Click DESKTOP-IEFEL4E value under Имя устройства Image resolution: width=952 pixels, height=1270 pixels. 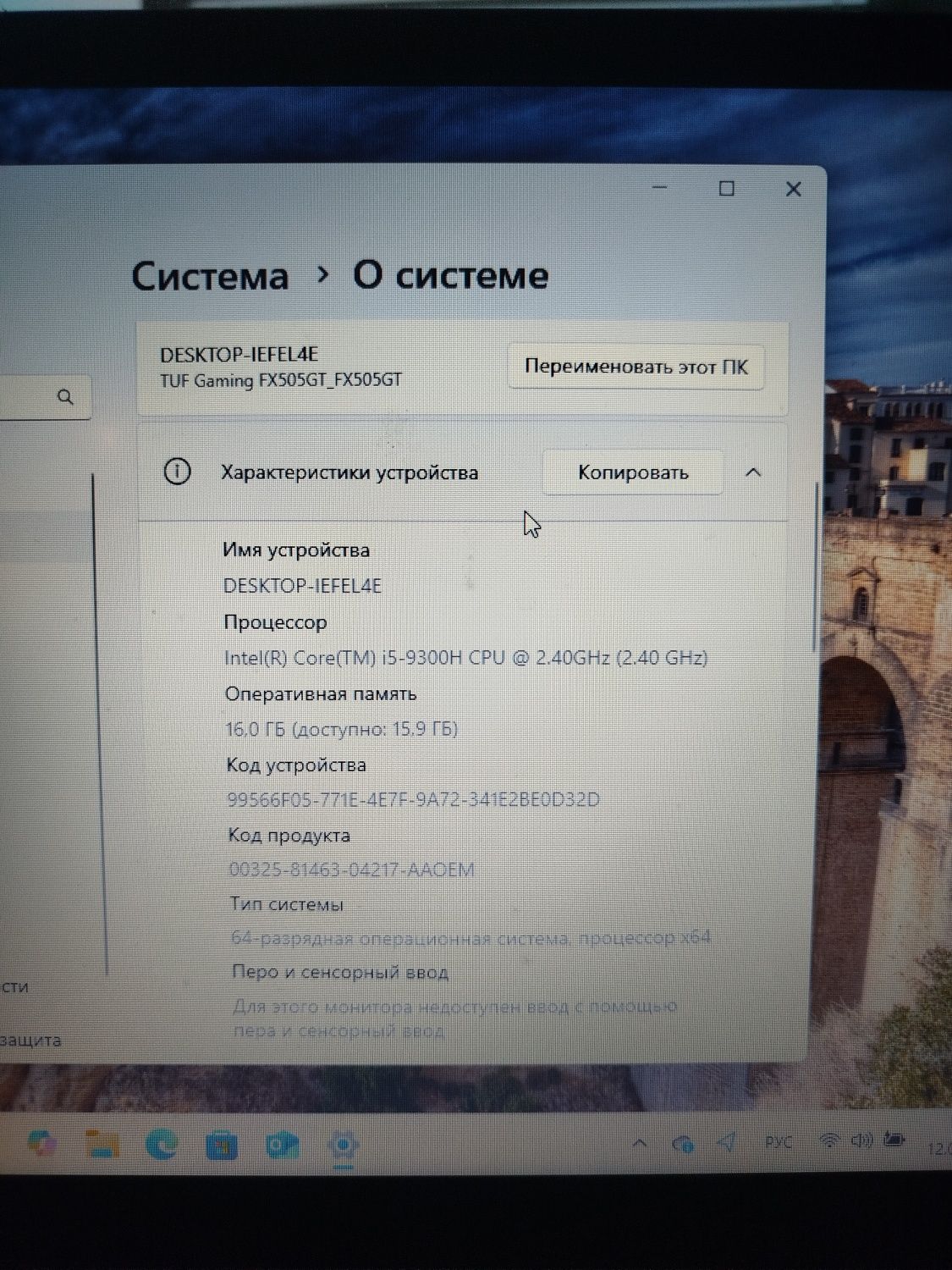pyautogui.click(x=302, y=586)
